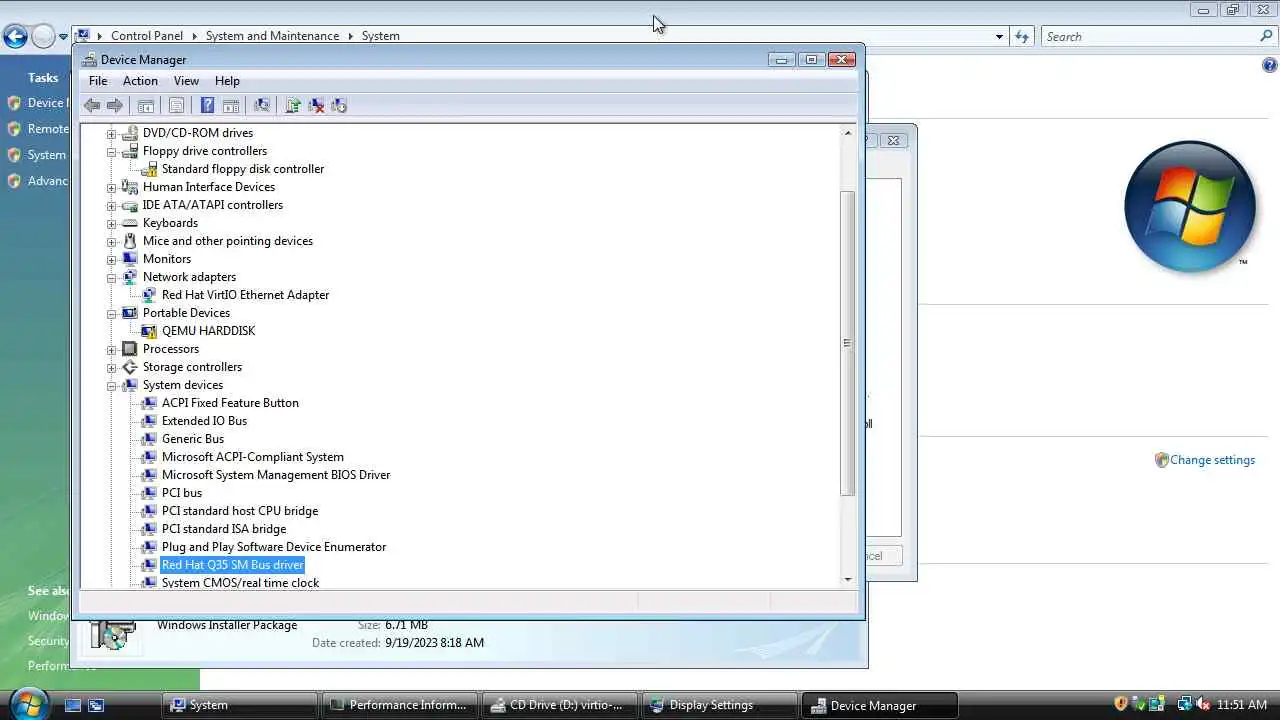This screenshot has height=720, width=1280.
Task: Click the Back arrow in Device Manager toolbar
Action: pos(92,105)
